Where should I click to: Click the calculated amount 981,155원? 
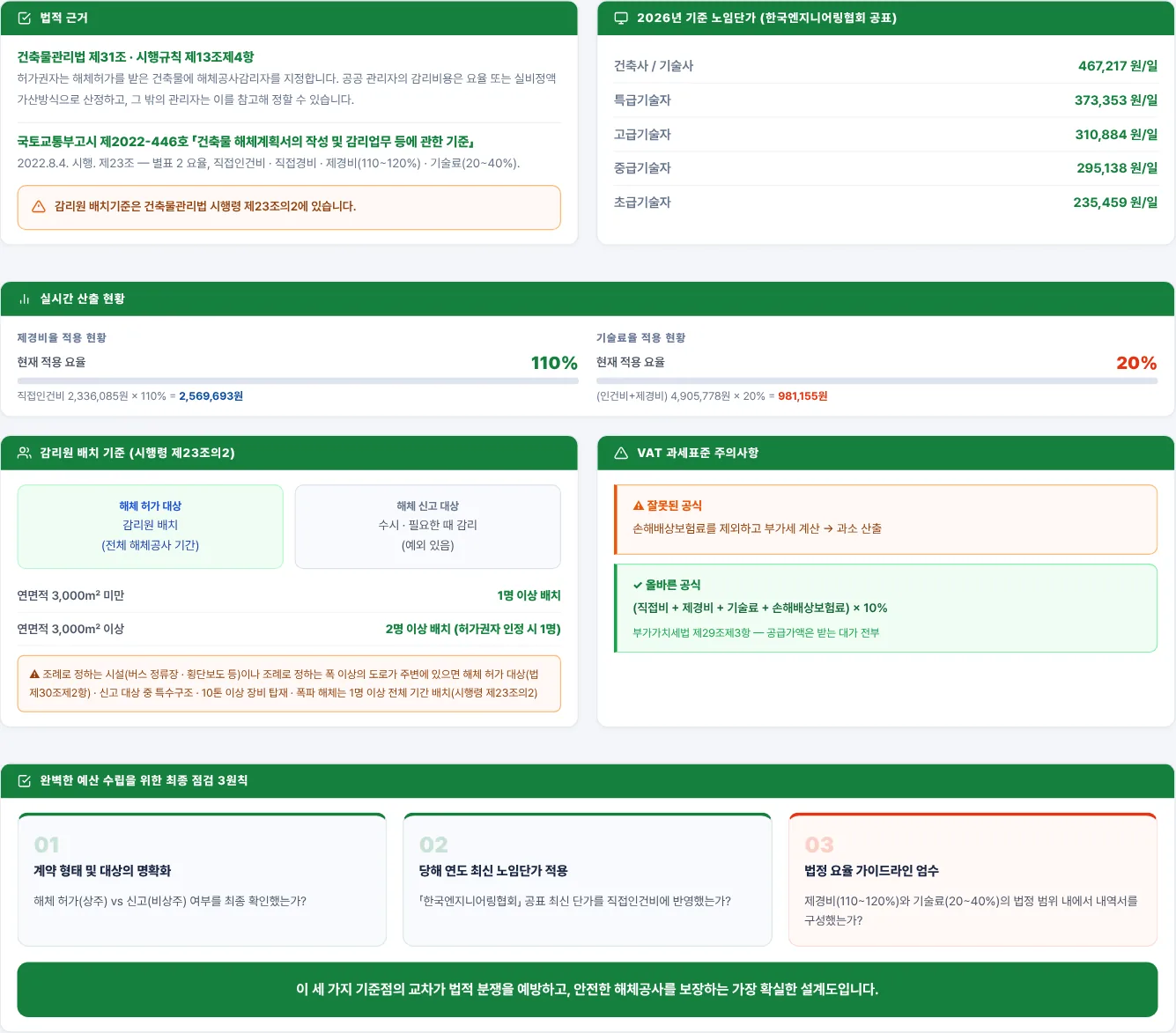point(802,396)
